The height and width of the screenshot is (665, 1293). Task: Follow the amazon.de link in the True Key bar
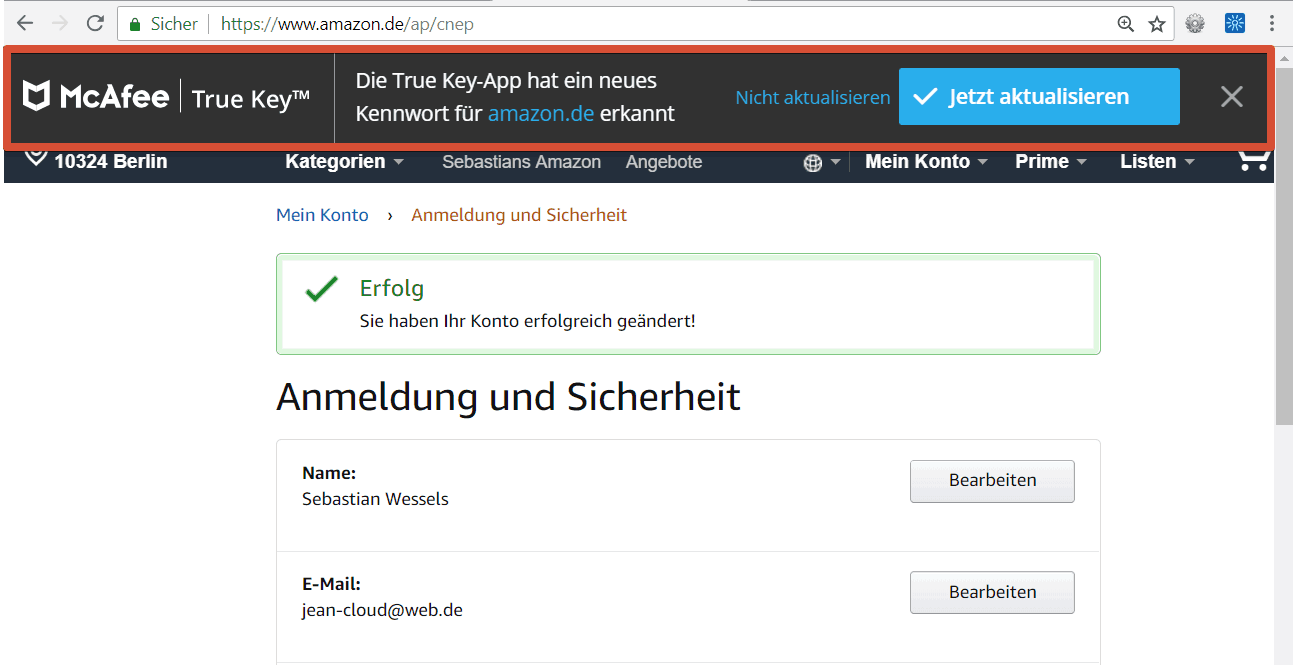click(x=541, y=114)
